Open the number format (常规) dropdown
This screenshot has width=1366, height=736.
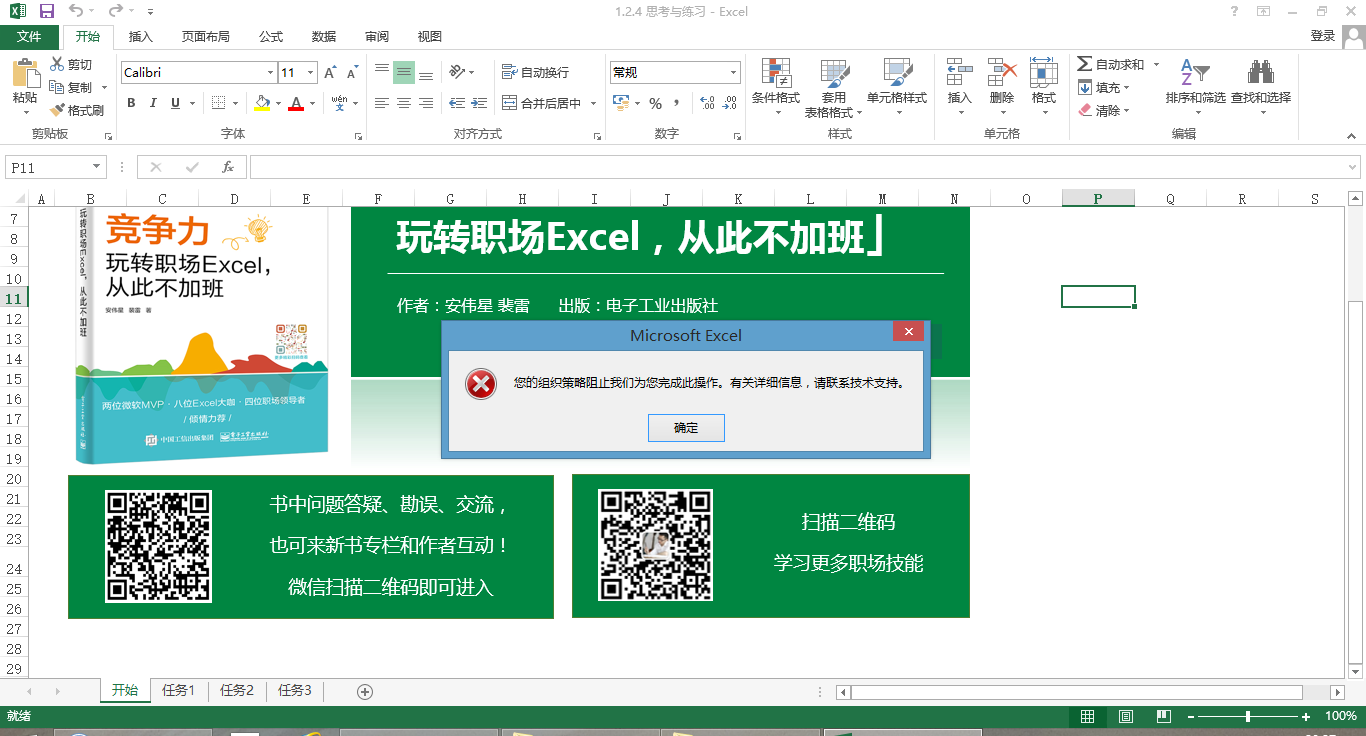[x=733, y=73]
